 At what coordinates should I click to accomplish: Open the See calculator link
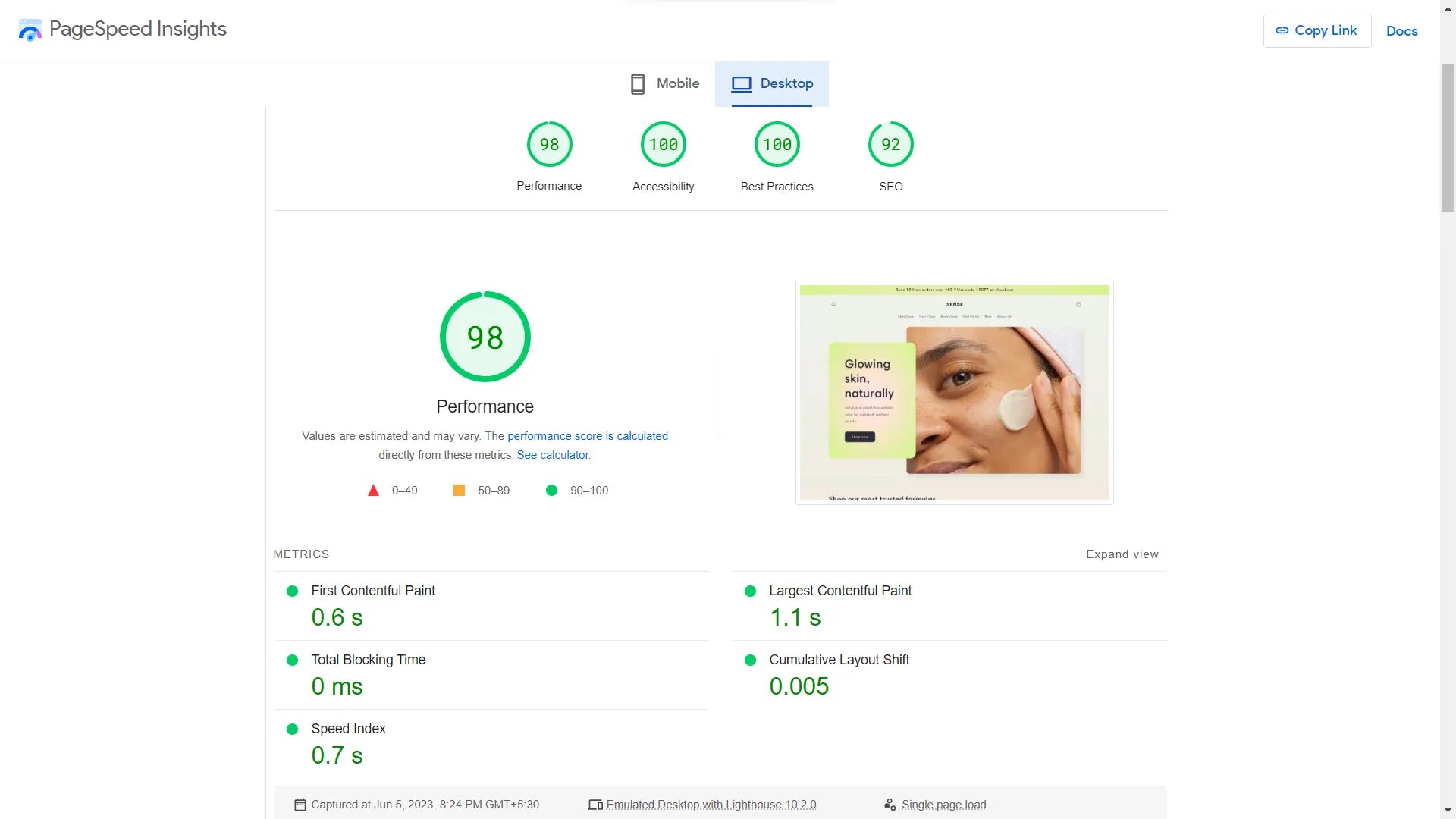(x=553, y=455)
